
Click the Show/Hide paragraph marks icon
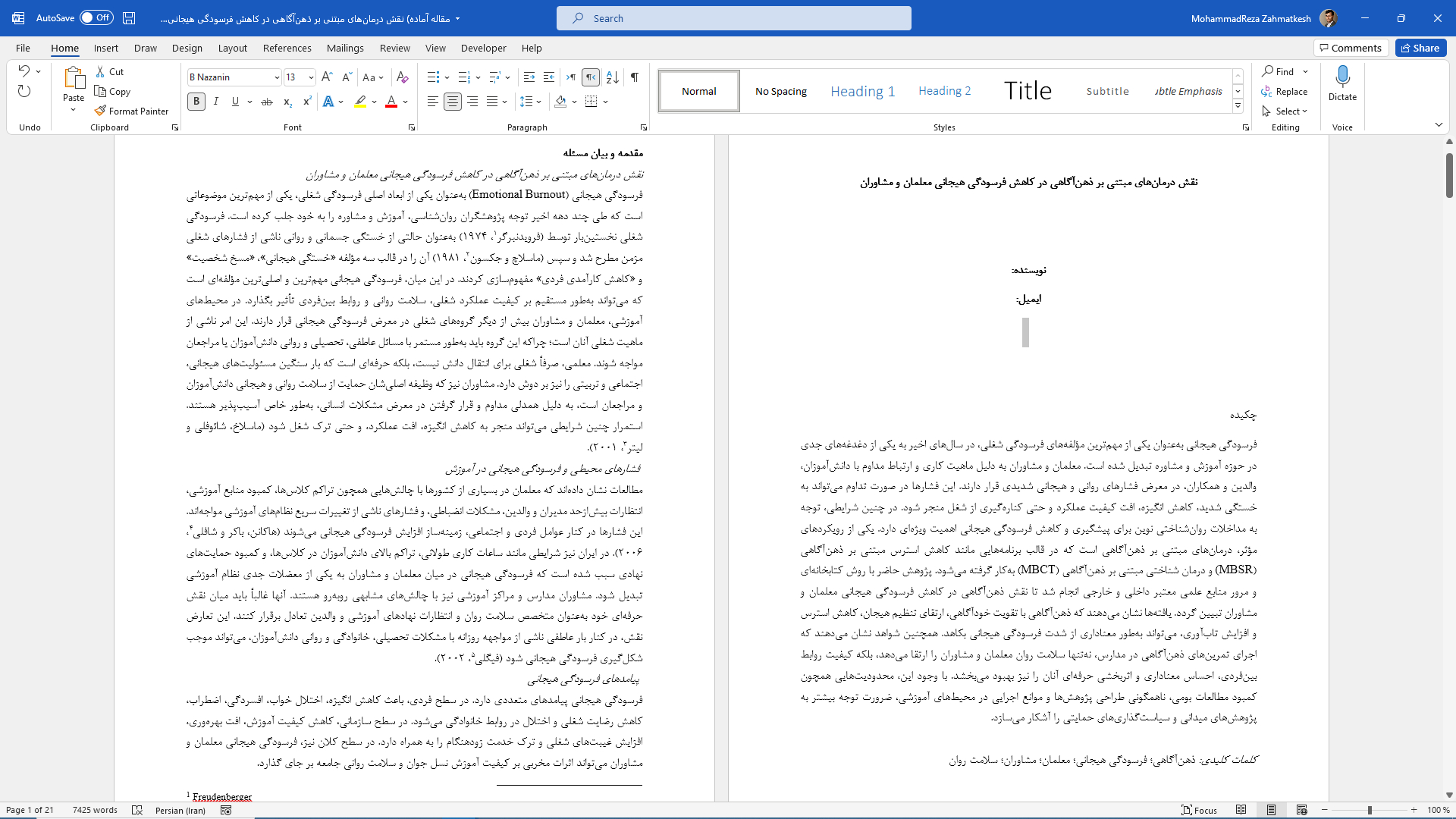click(635, 77)
